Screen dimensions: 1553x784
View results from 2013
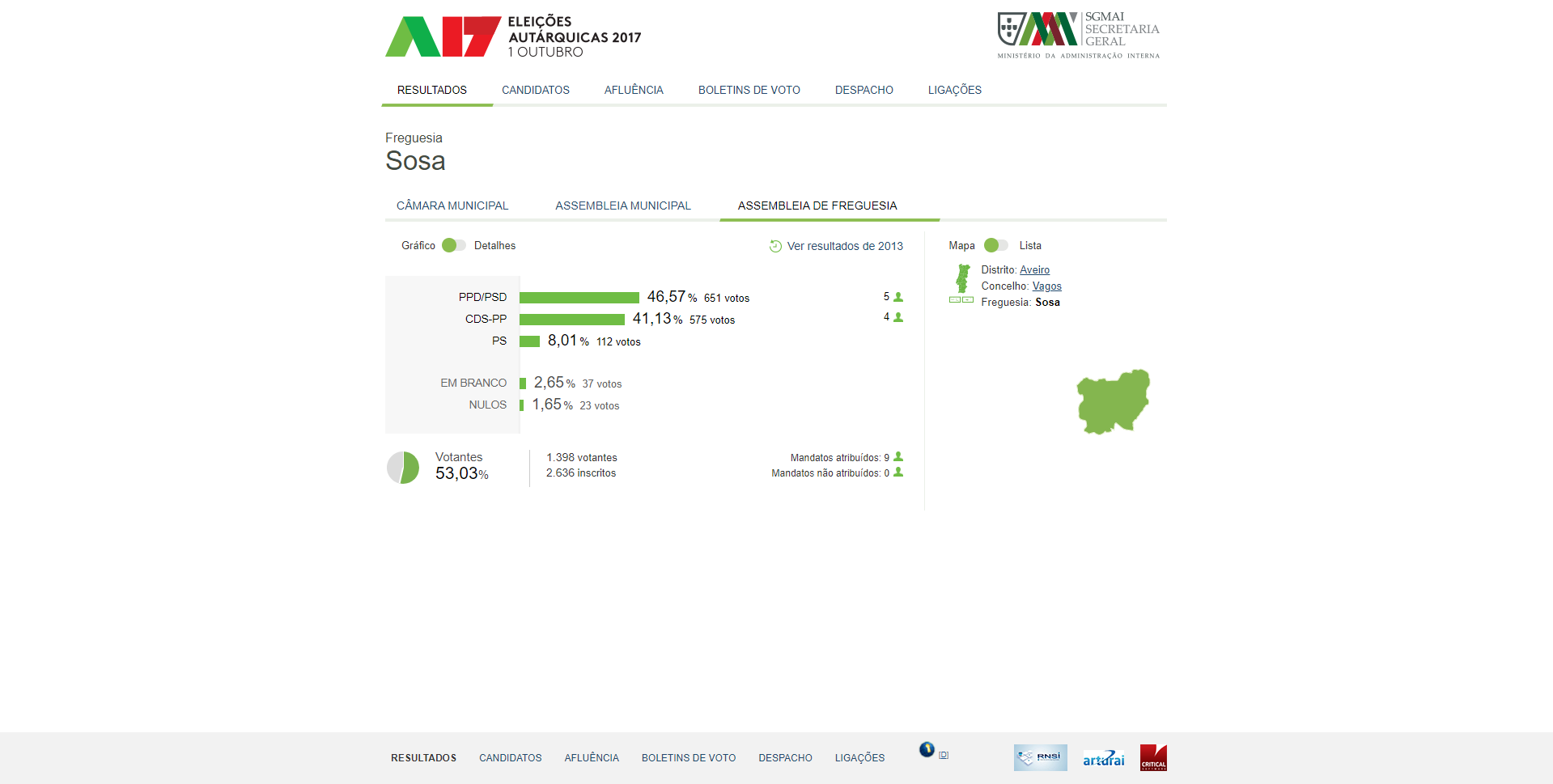coord(844,246)
